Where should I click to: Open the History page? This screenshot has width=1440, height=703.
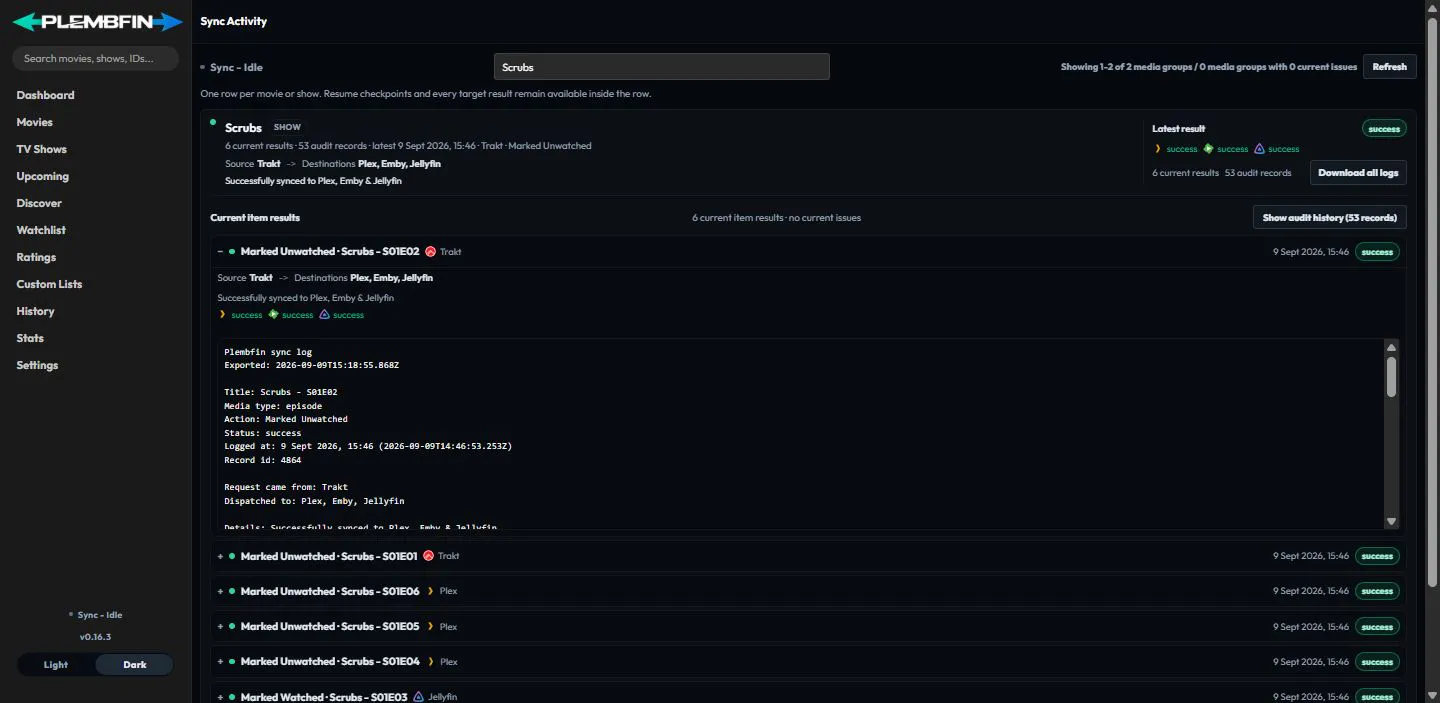tap(35, 311)
